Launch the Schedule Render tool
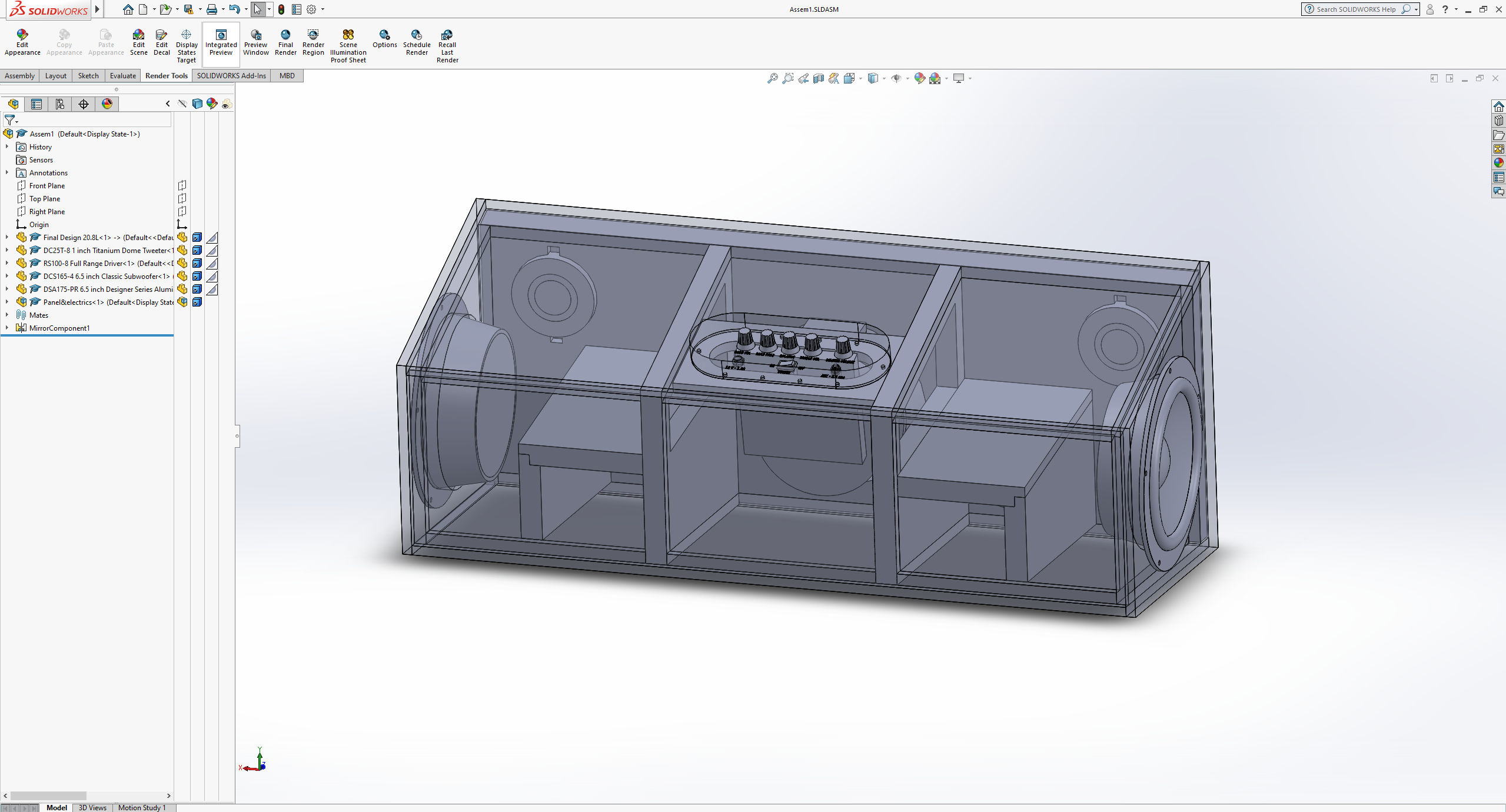Screen dimensions: 1506x812 (x=417, y=41)
